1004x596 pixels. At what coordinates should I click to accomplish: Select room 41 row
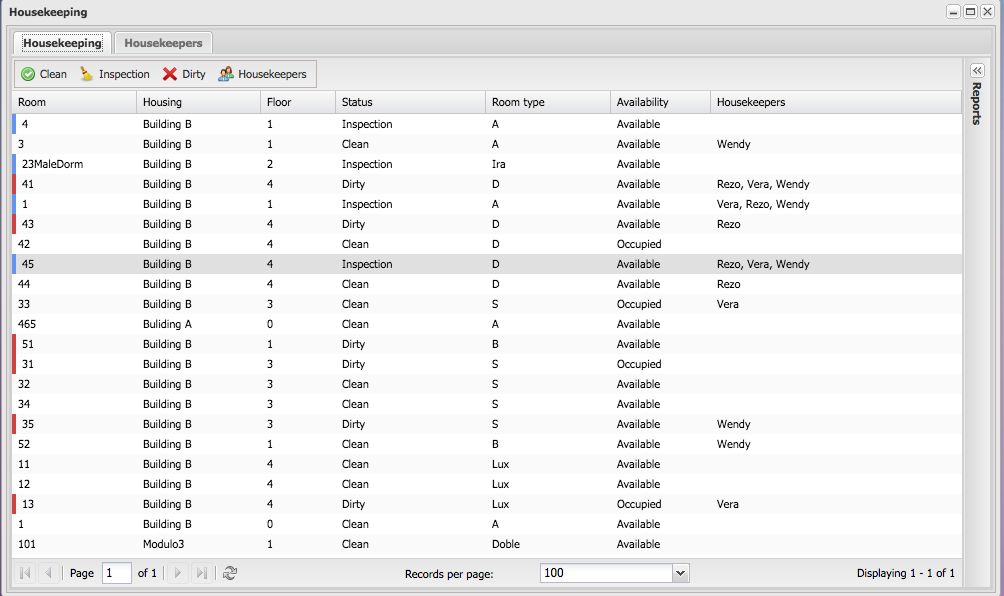(487, 184)
